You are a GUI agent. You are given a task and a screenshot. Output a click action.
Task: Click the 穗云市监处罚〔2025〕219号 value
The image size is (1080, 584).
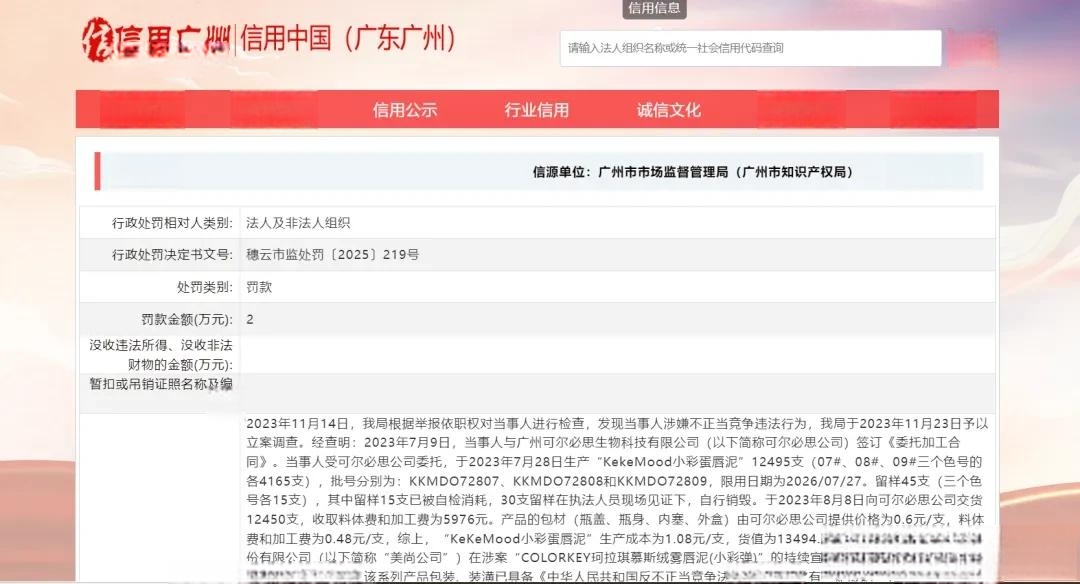pyautogui.click(x=333, y=255)
